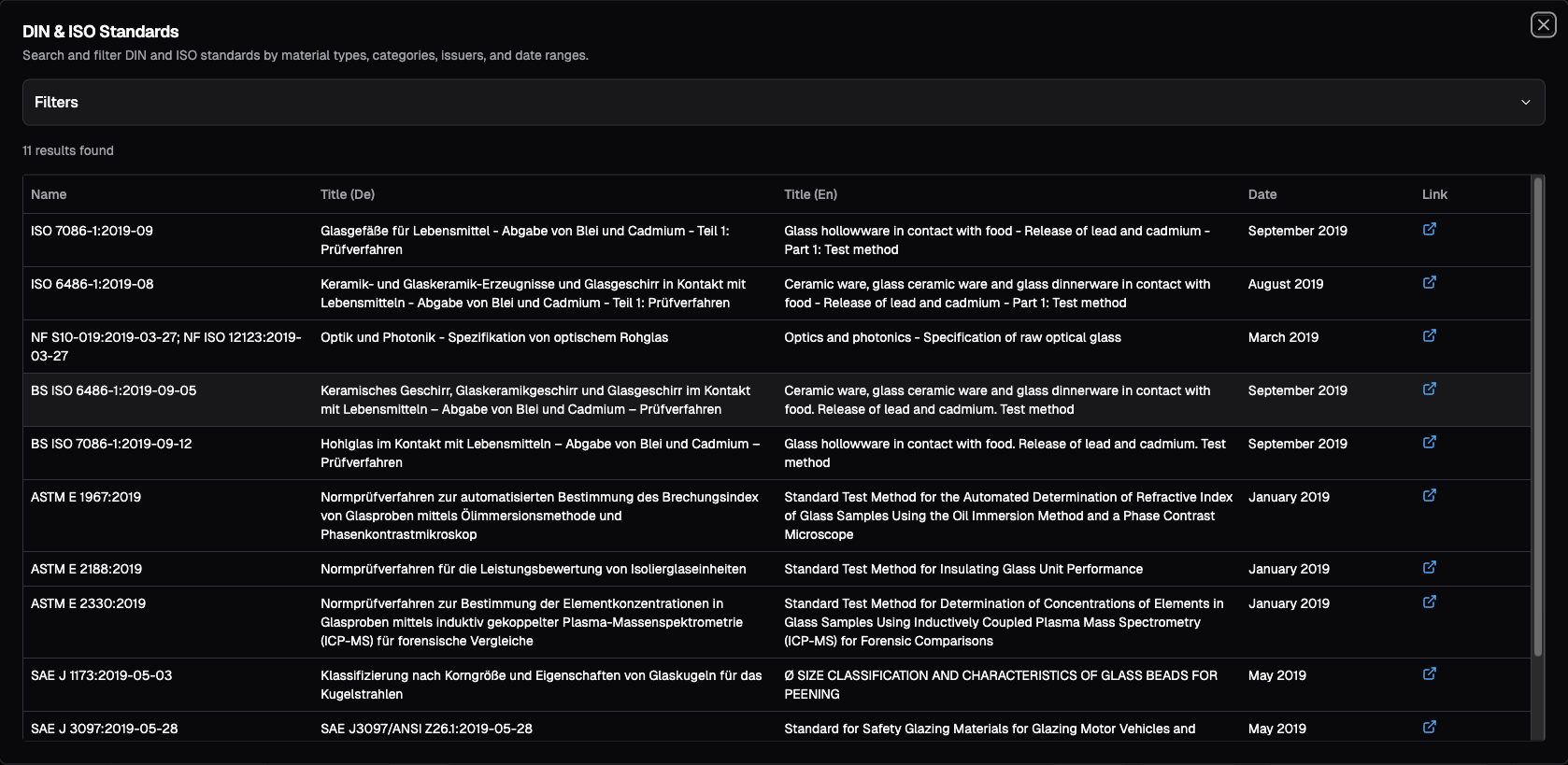Open external link for SAE J 3097 row

tap(1429, 727)
